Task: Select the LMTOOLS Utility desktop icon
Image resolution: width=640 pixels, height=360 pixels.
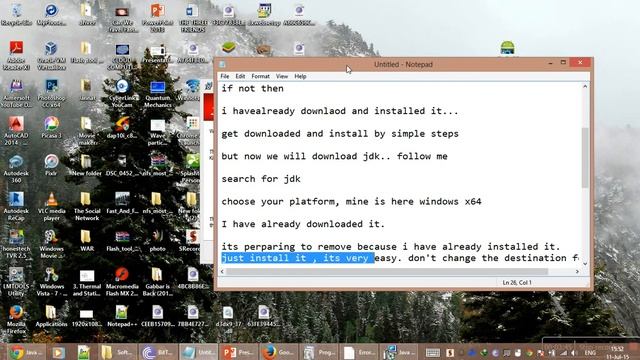Action: [x=16, y=282]
